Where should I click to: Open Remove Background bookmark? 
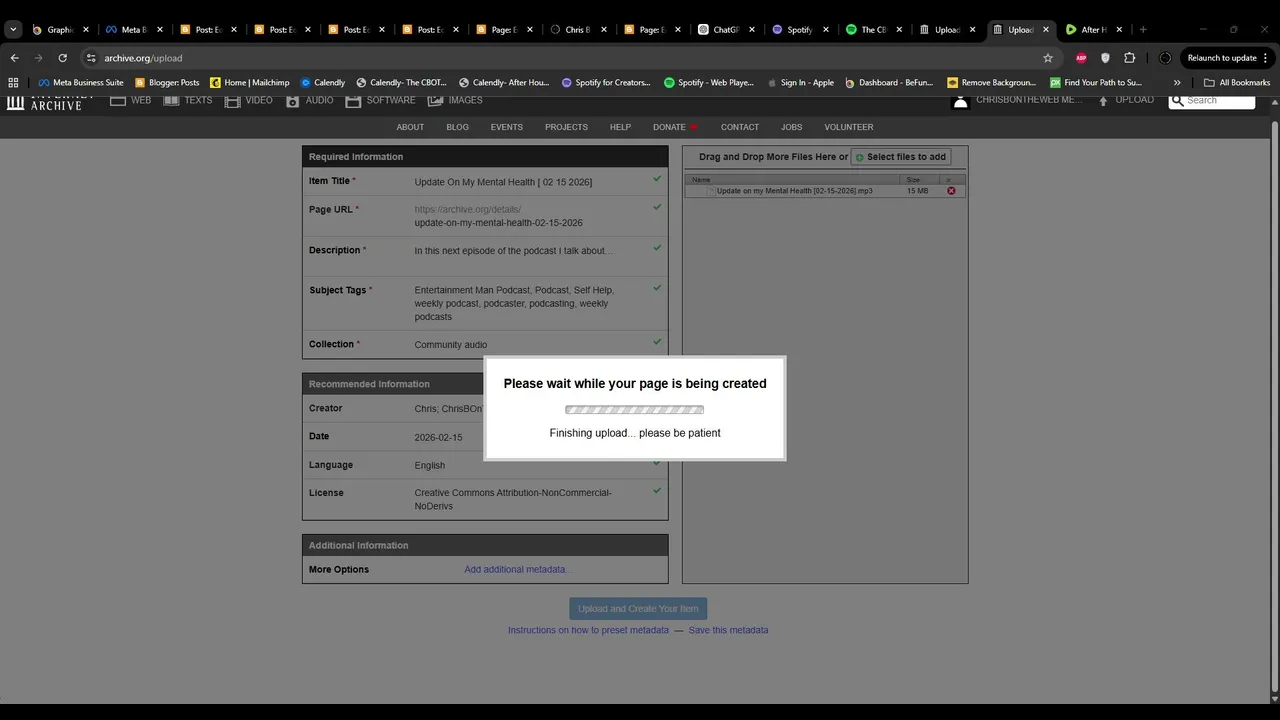(991, 82)
